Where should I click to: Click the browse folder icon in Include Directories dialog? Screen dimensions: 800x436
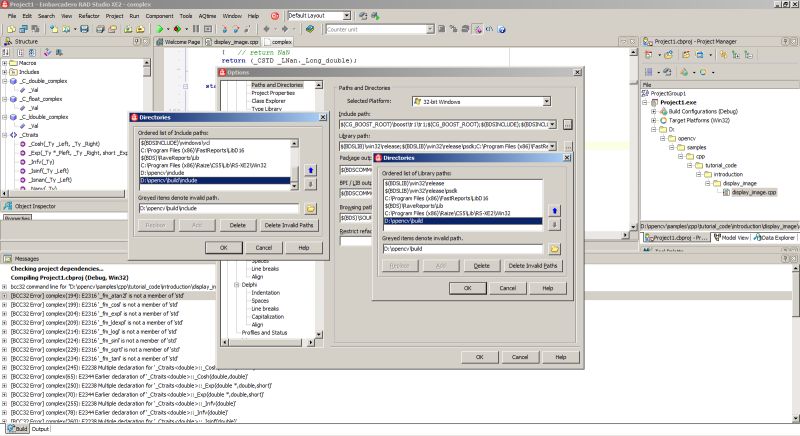pyautogui.click(x=310, y=208)
